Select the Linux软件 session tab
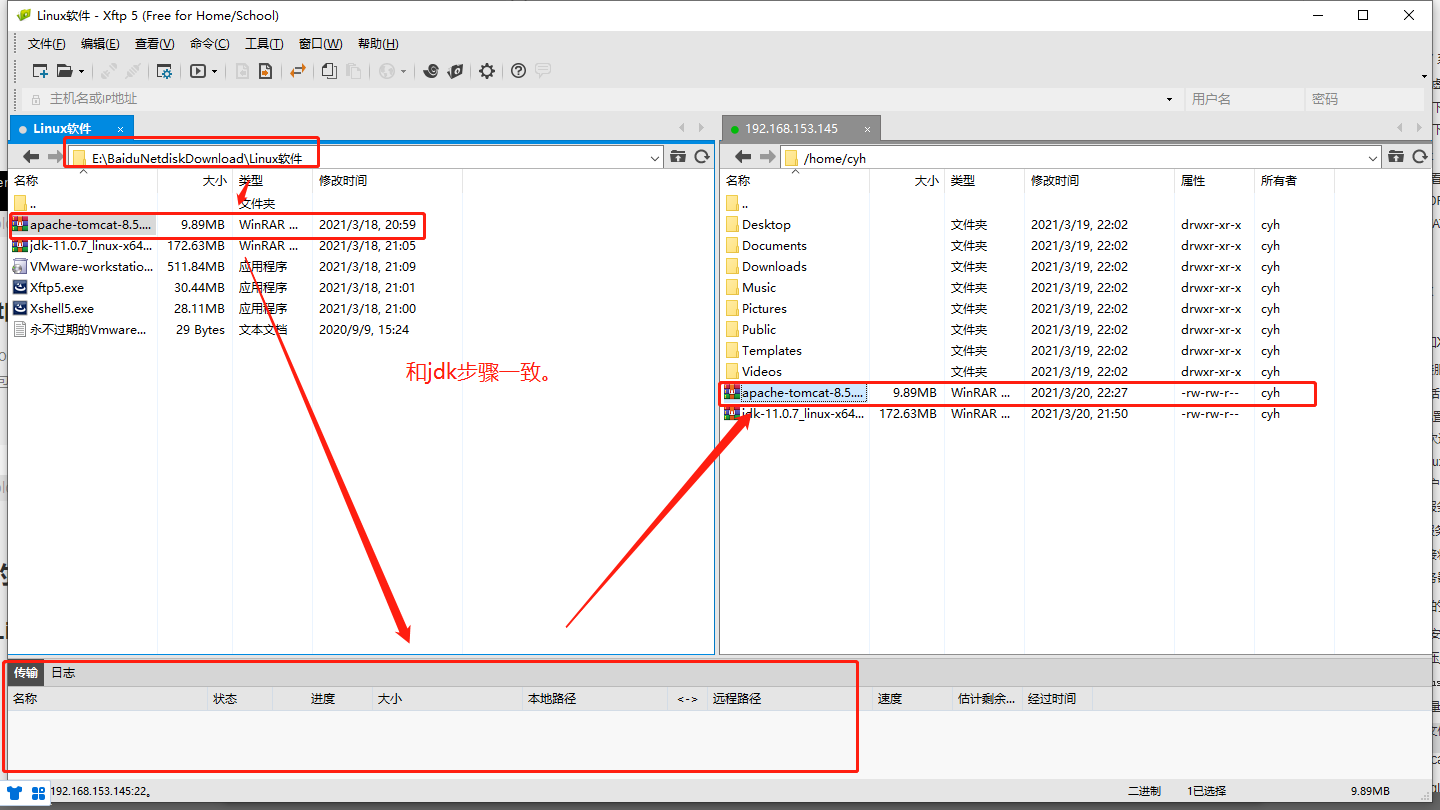The height and width of the screenshot is (810, 1440). 62,128
